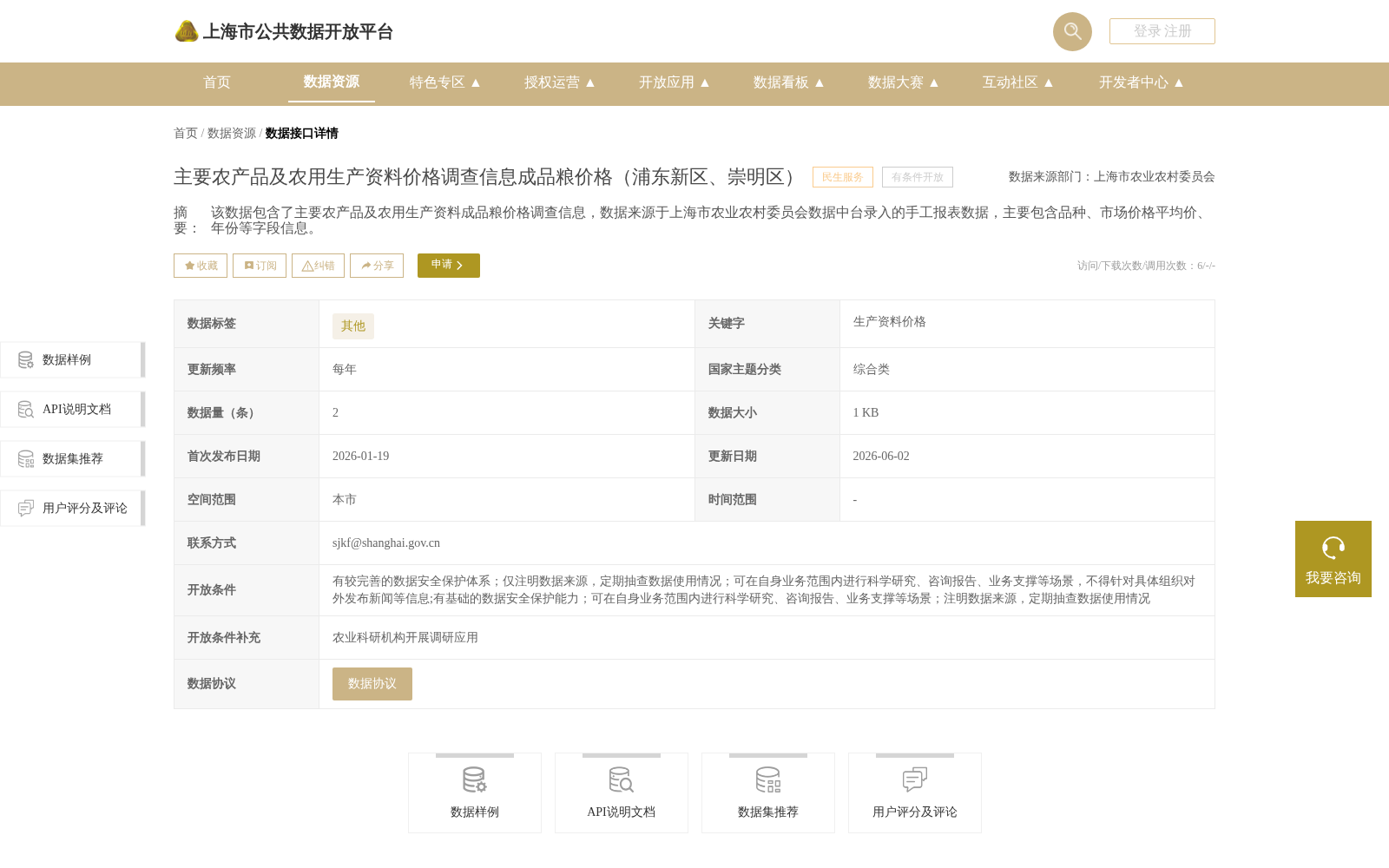Click the sidebar 用户评分及评论 chat icon
1389x868 pixels.
pyautogui.click(x=26, y=508)
